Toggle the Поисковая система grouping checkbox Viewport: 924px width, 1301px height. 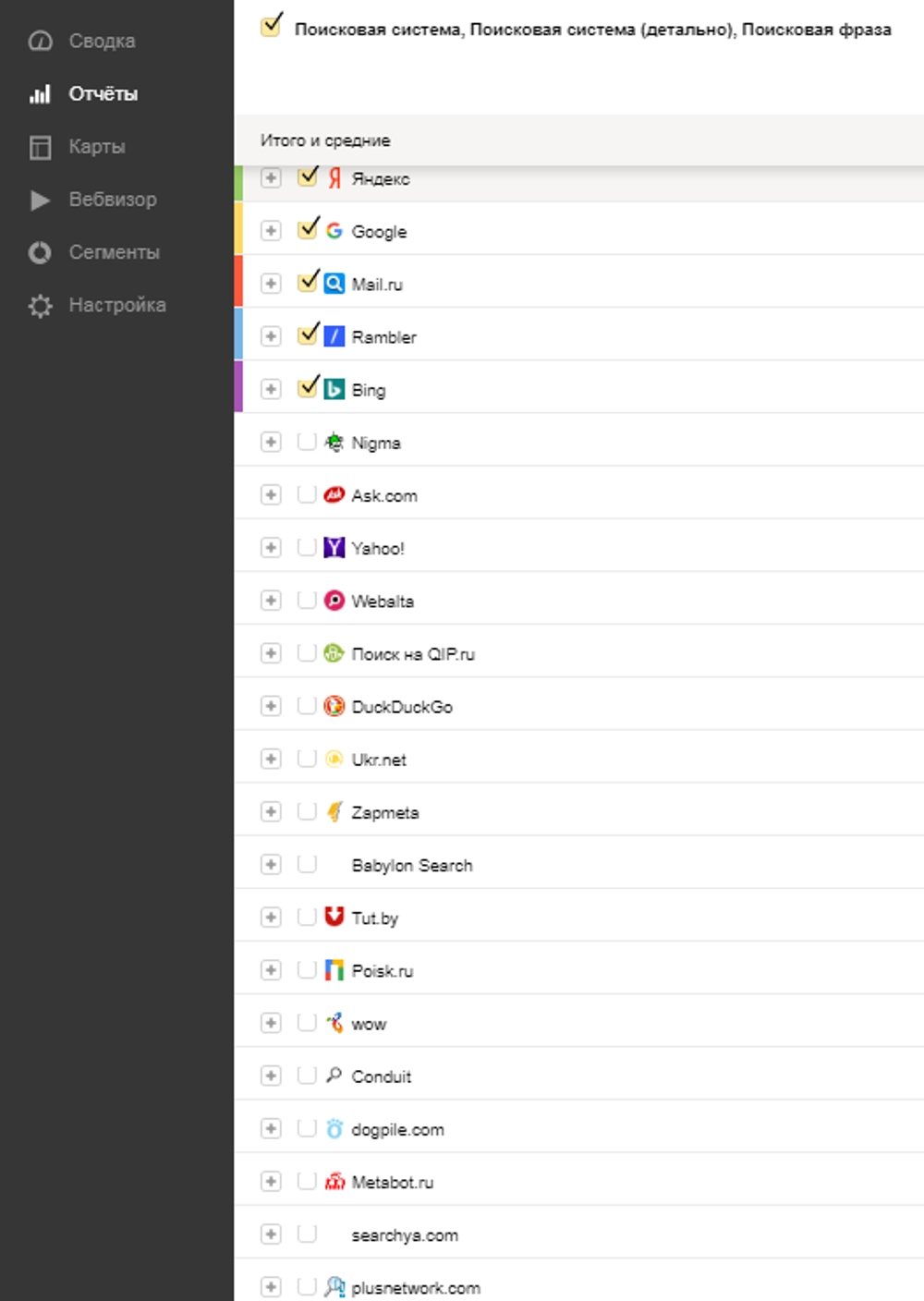click(271, 25)
